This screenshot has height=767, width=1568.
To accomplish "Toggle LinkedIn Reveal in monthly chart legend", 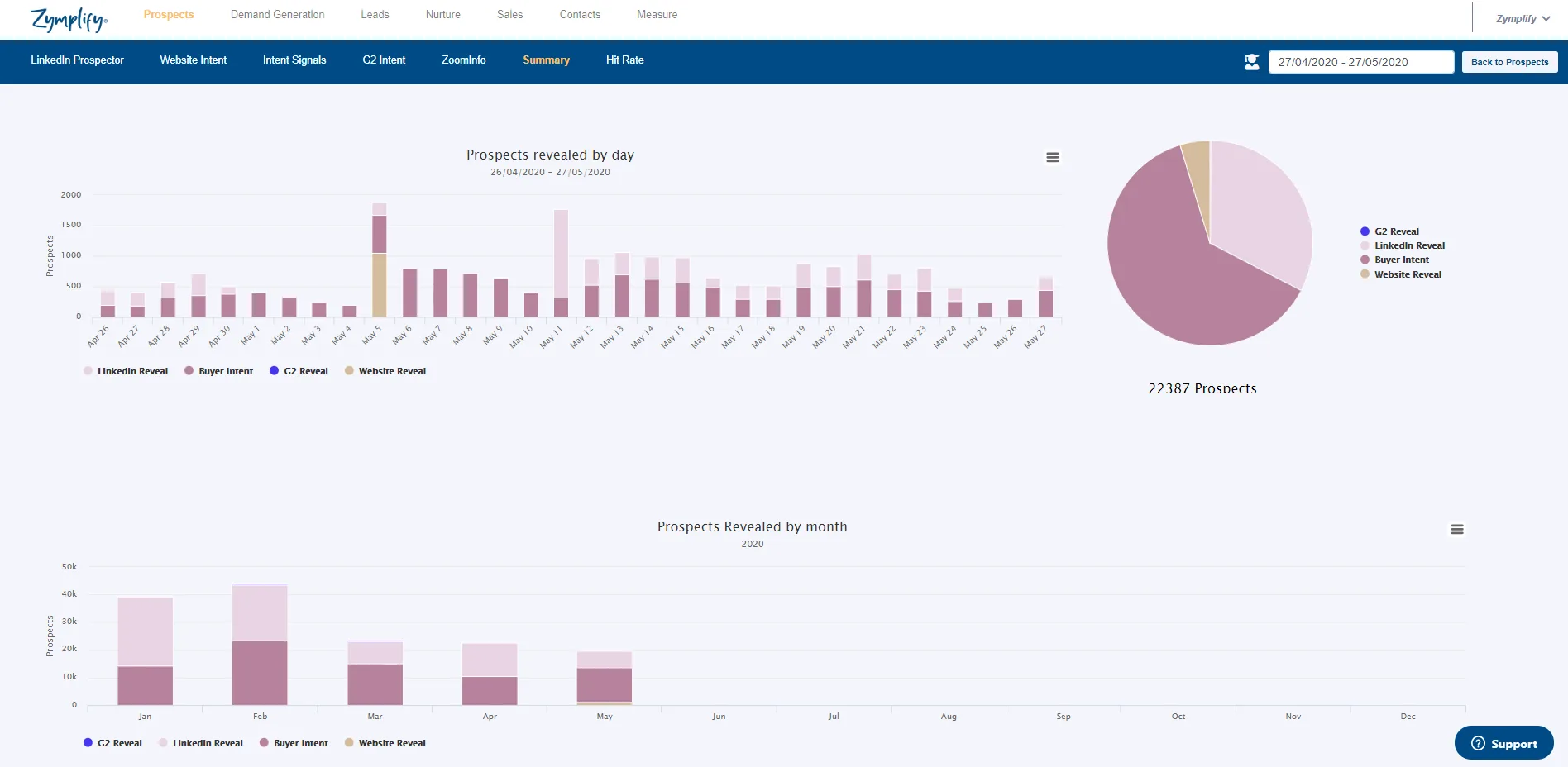I will click(201, 743).
